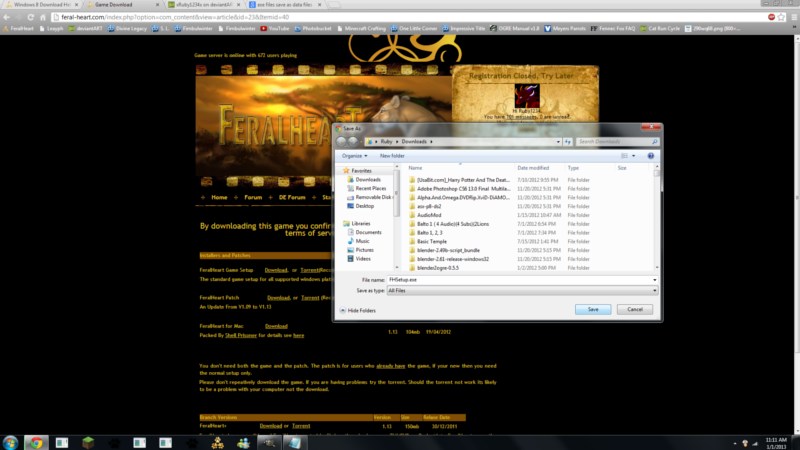The width and height of the screenshot is (800, 450).
Task: Click the file list vertical scrollbar
Action: [x=657, y=217]
